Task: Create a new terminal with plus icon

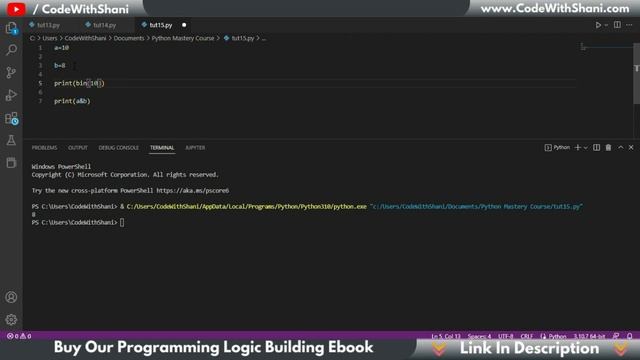Action: point(578,147)
